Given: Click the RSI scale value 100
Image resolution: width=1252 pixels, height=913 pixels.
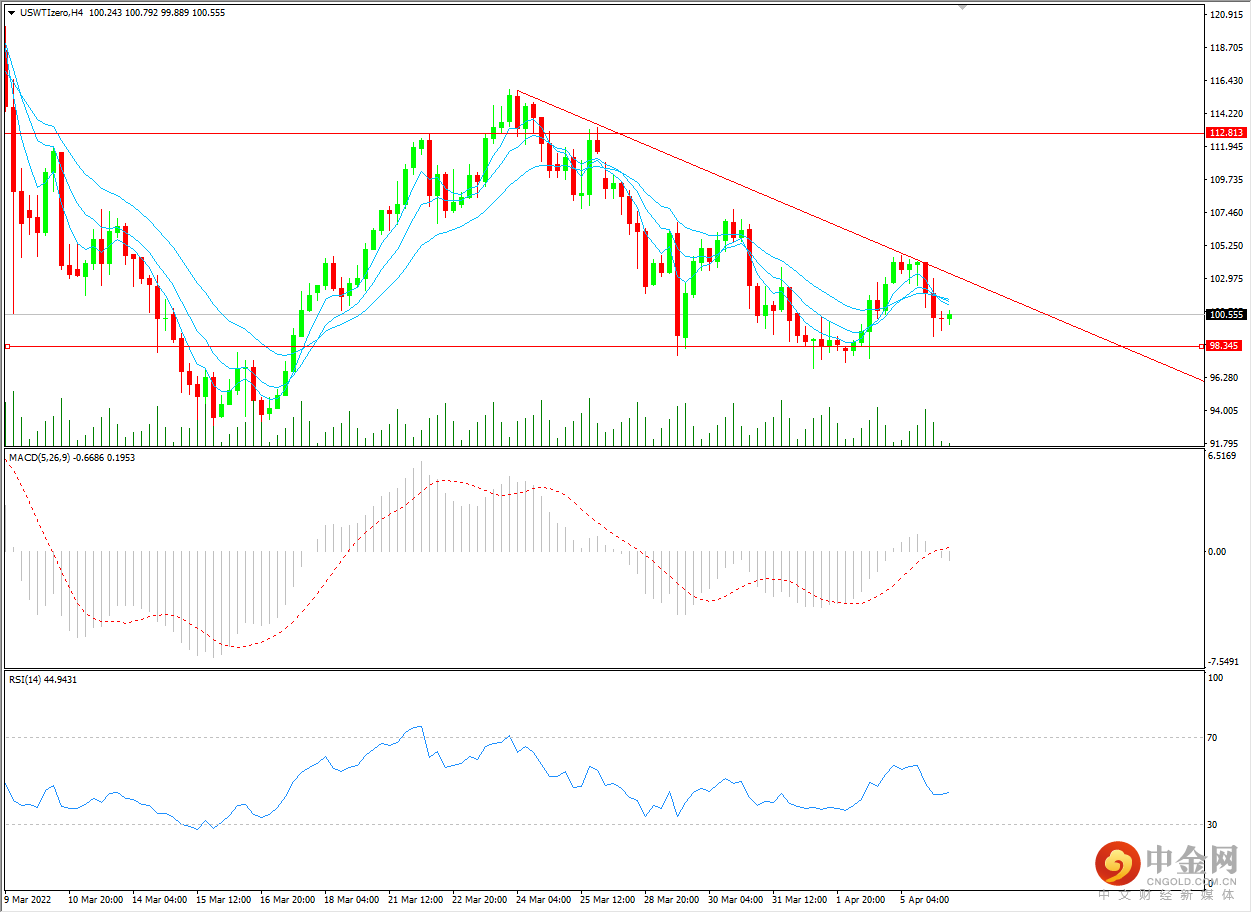Looking at the screenshot, I should tap(1215, 678).
